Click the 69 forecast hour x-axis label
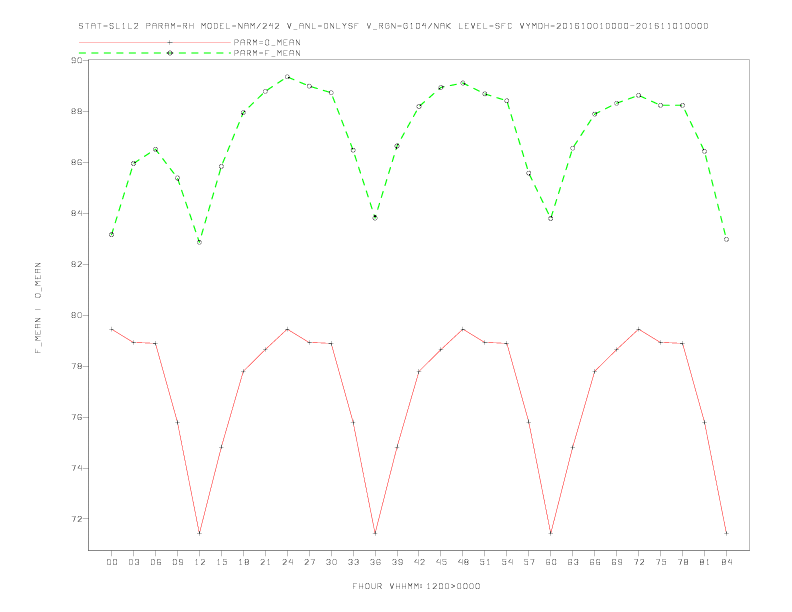Screen dimensions: 792x612 [617, 562]
